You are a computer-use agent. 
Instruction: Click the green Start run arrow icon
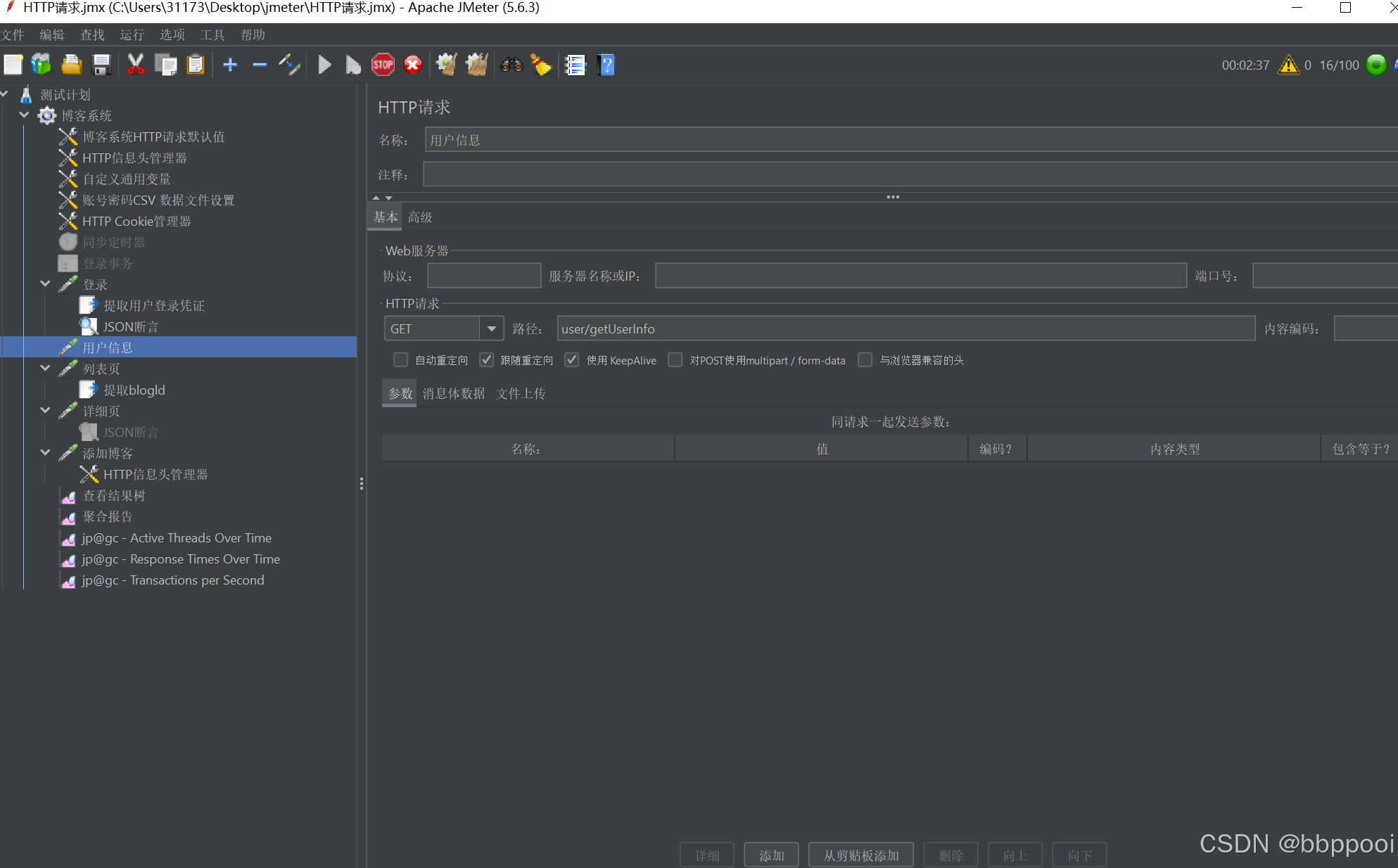click(x=324, y=65)
